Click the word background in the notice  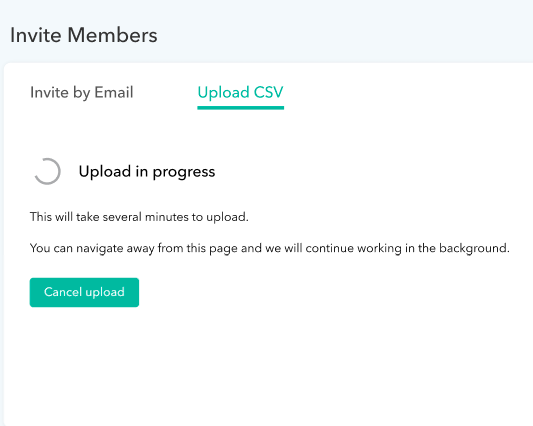pyautogui.click(x=475, y=249)
